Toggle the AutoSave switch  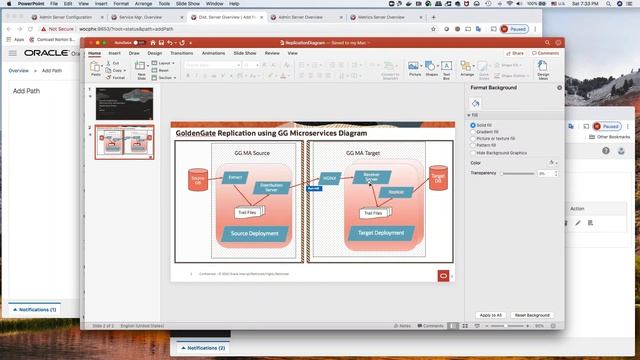click(139, 42)
